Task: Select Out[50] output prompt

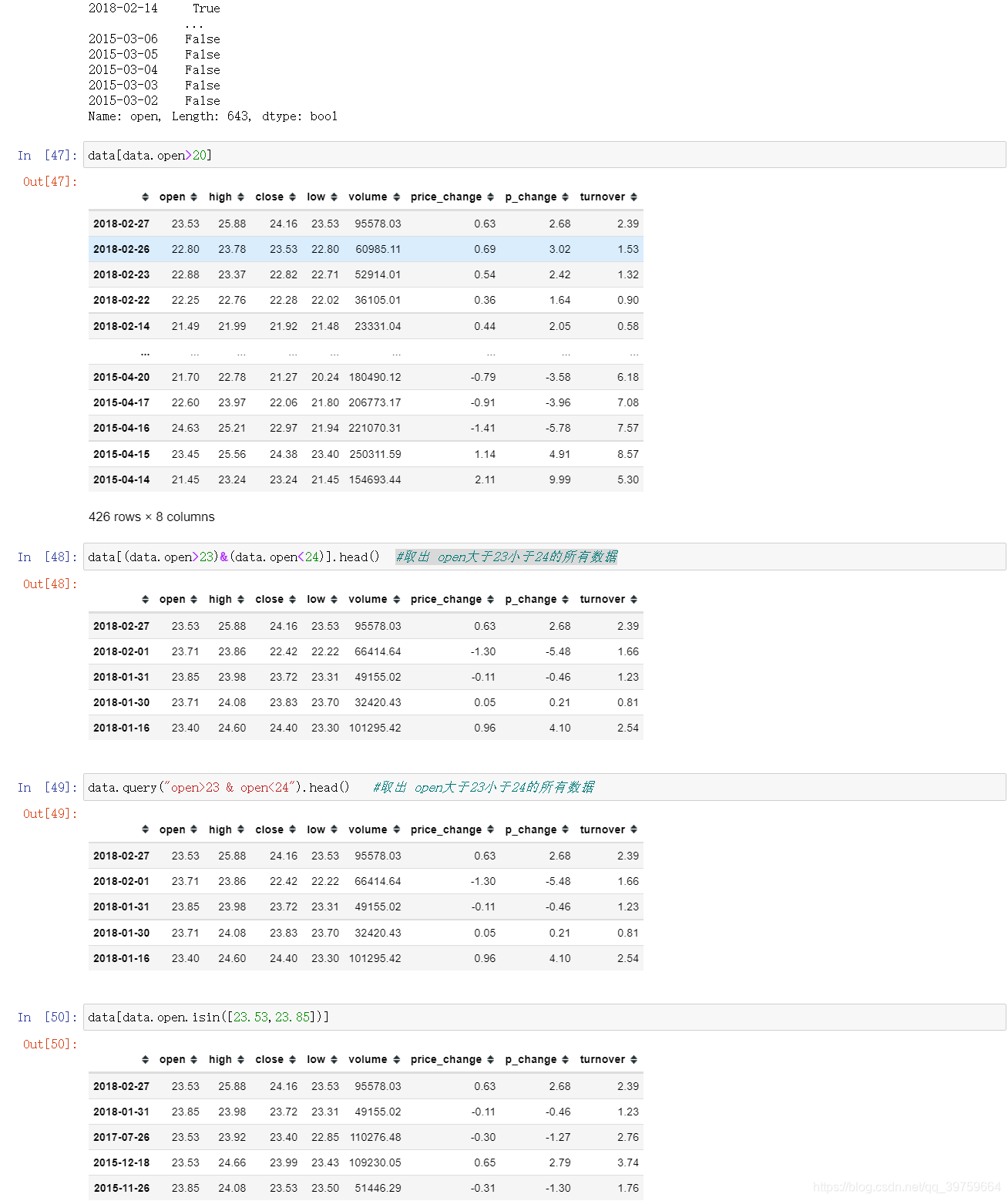Action: tap(50, 1045)
